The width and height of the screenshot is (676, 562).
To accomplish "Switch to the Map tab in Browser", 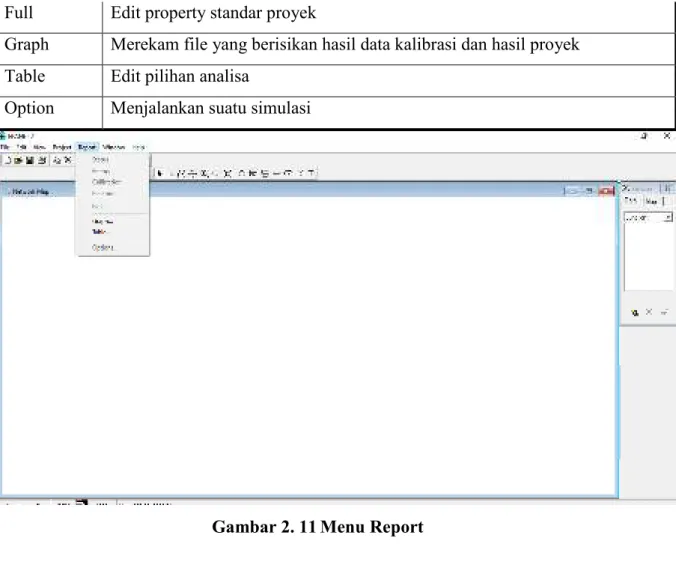I will click(651, 201).
